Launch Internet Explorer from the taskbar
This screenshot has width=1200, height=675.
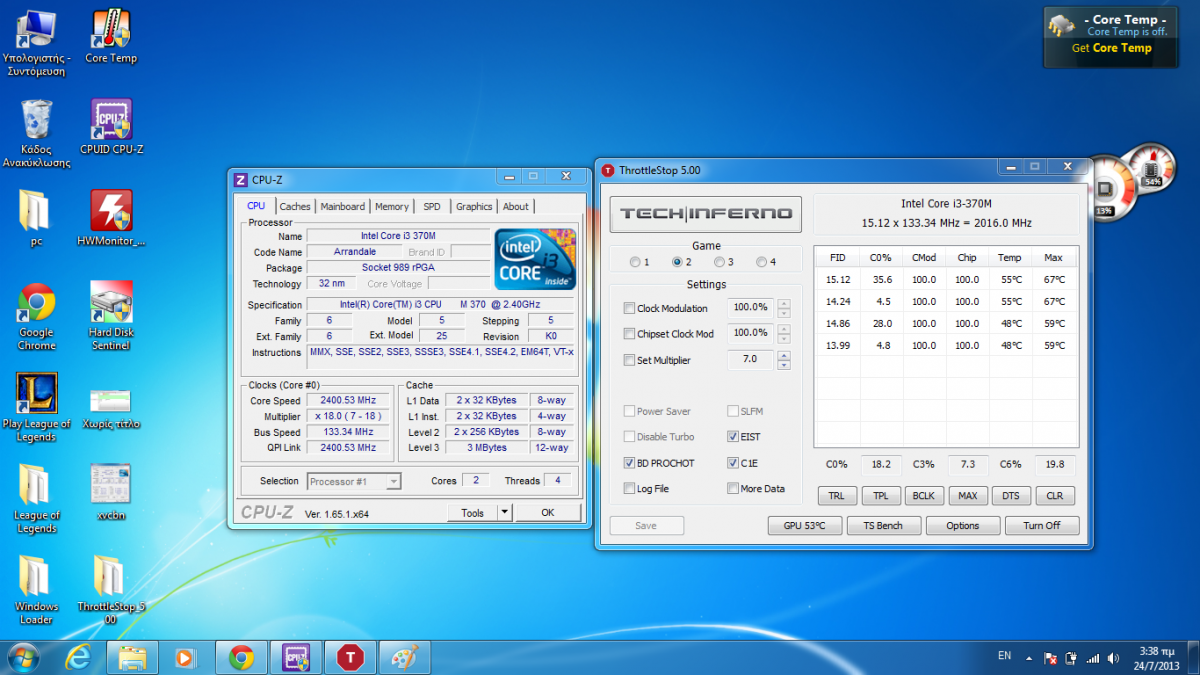click(79, 657)
